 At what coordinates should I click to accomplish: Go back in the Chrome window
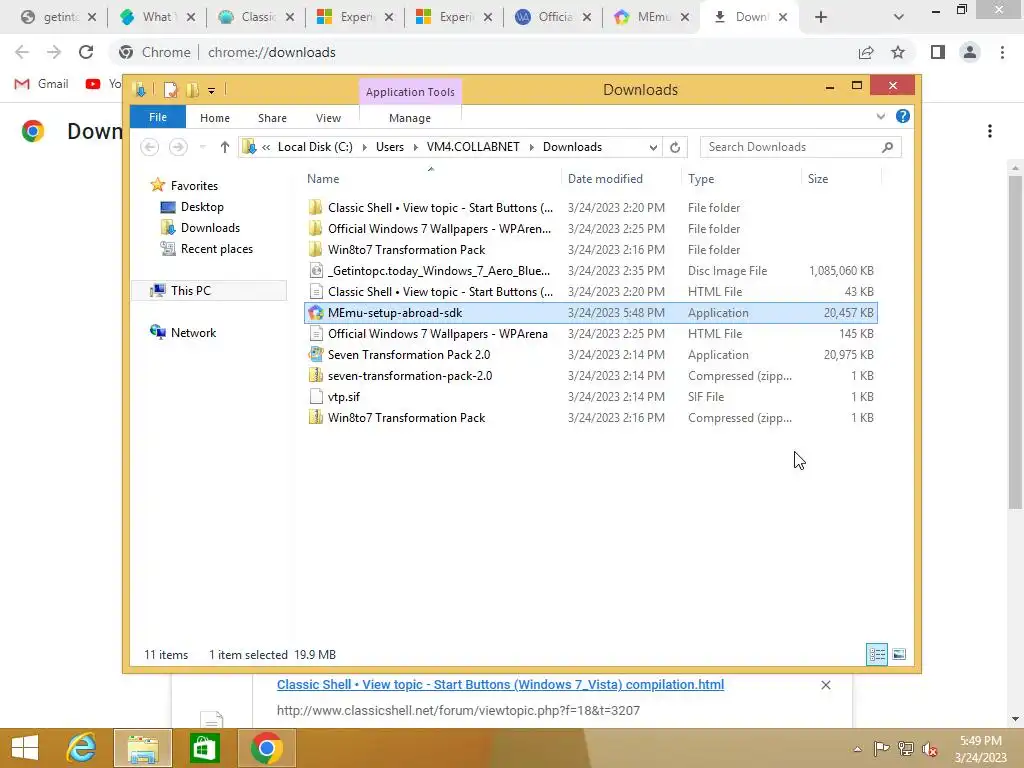(x=22, y=52)
